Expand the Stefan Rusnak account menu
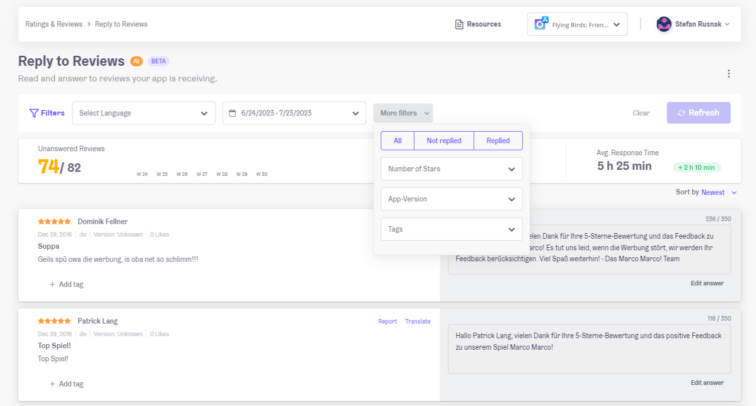The image size is (756, 406). (x=693, y=24)
